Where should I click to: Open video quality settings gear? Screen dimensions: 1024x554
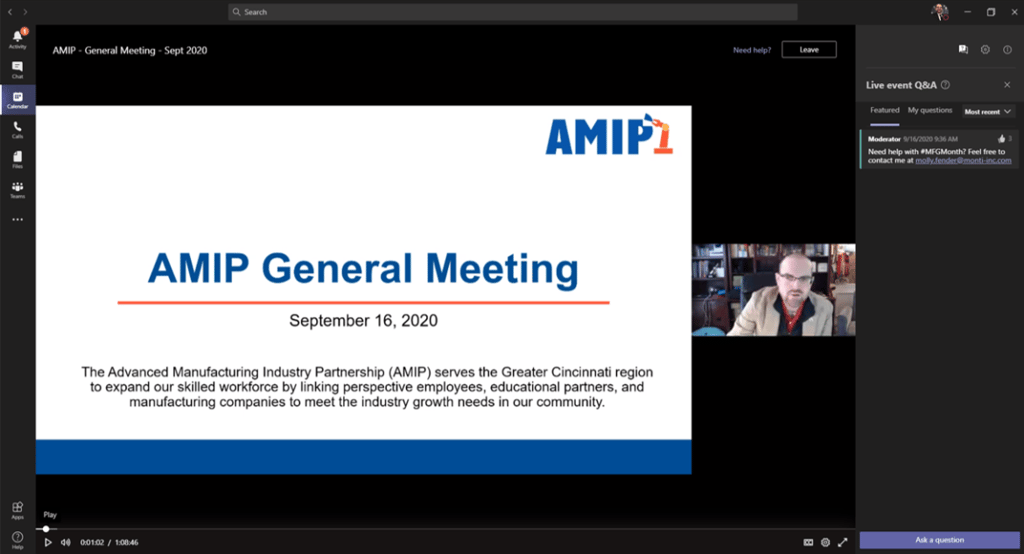click(825, 542)
